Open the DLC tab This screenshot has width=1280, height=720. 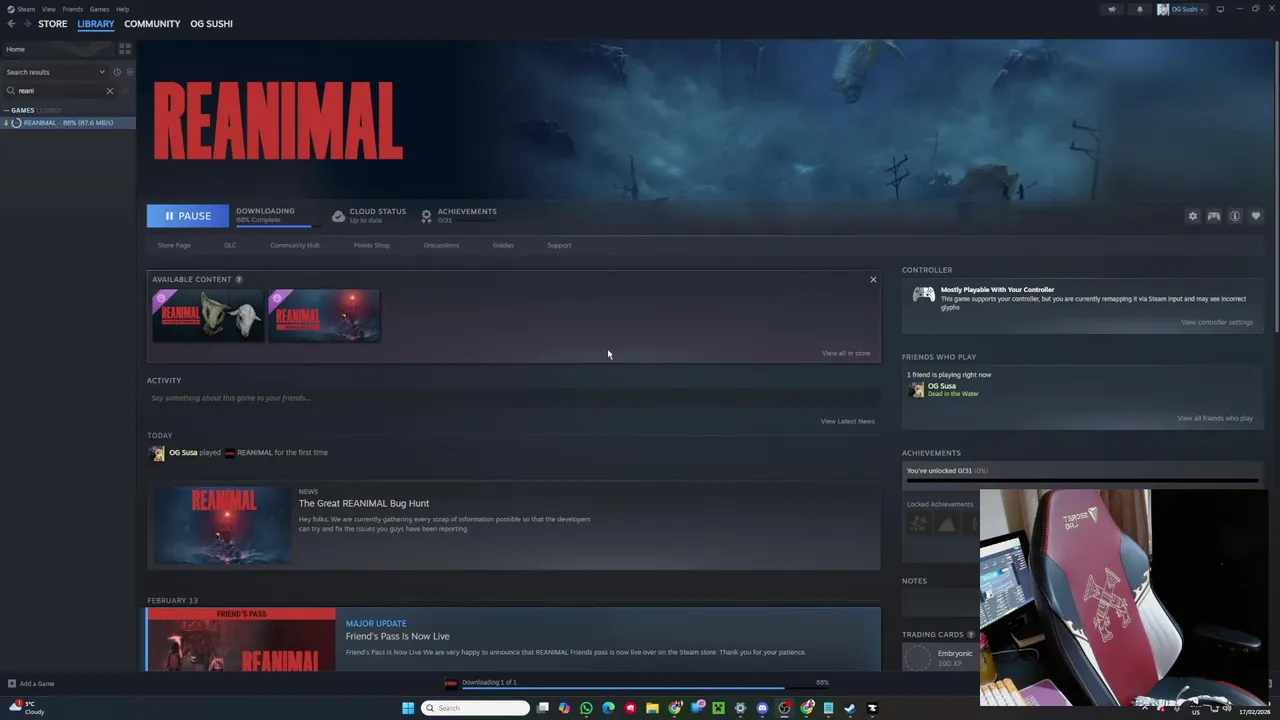[230, 245]
